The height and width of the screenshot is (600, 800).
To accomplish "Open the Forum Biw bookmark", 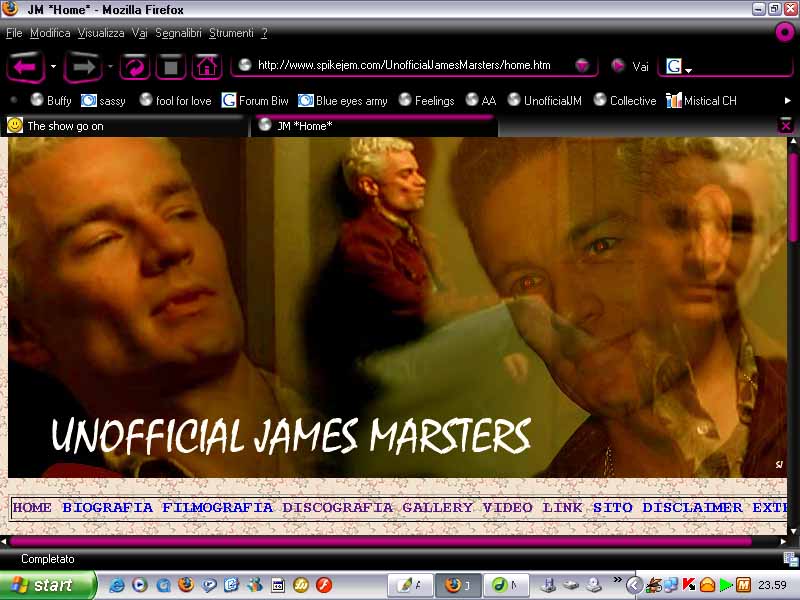I will coord(255,101).
